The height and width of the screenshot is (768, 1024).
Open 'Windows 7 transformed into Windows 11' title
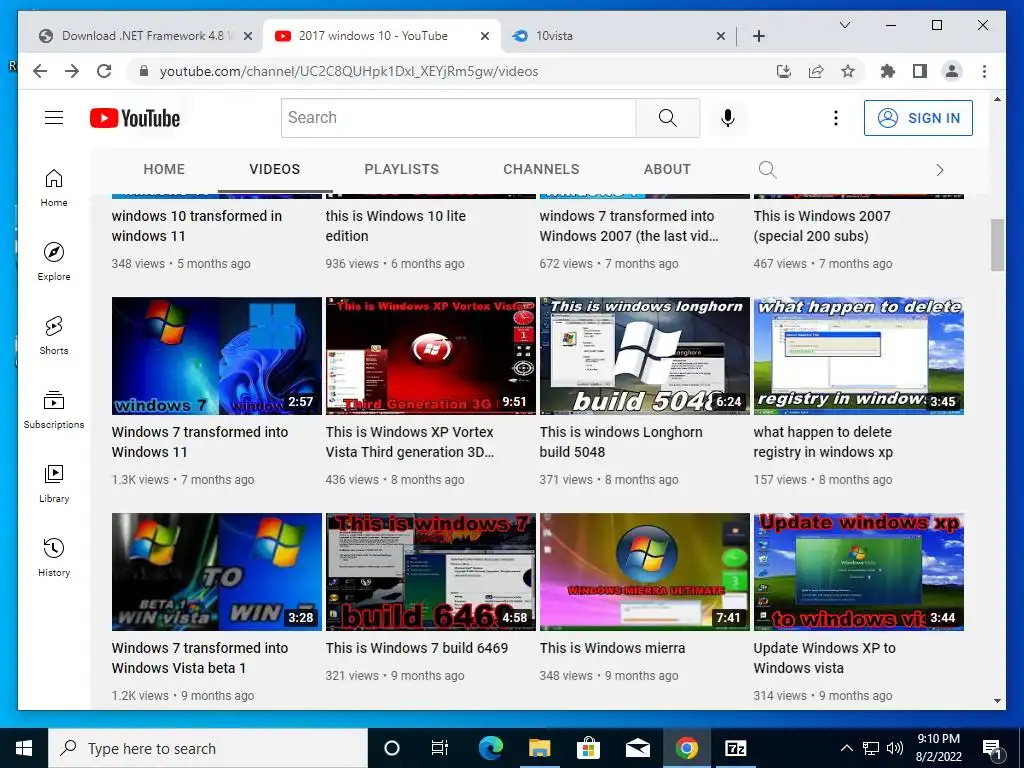(200, 442)
